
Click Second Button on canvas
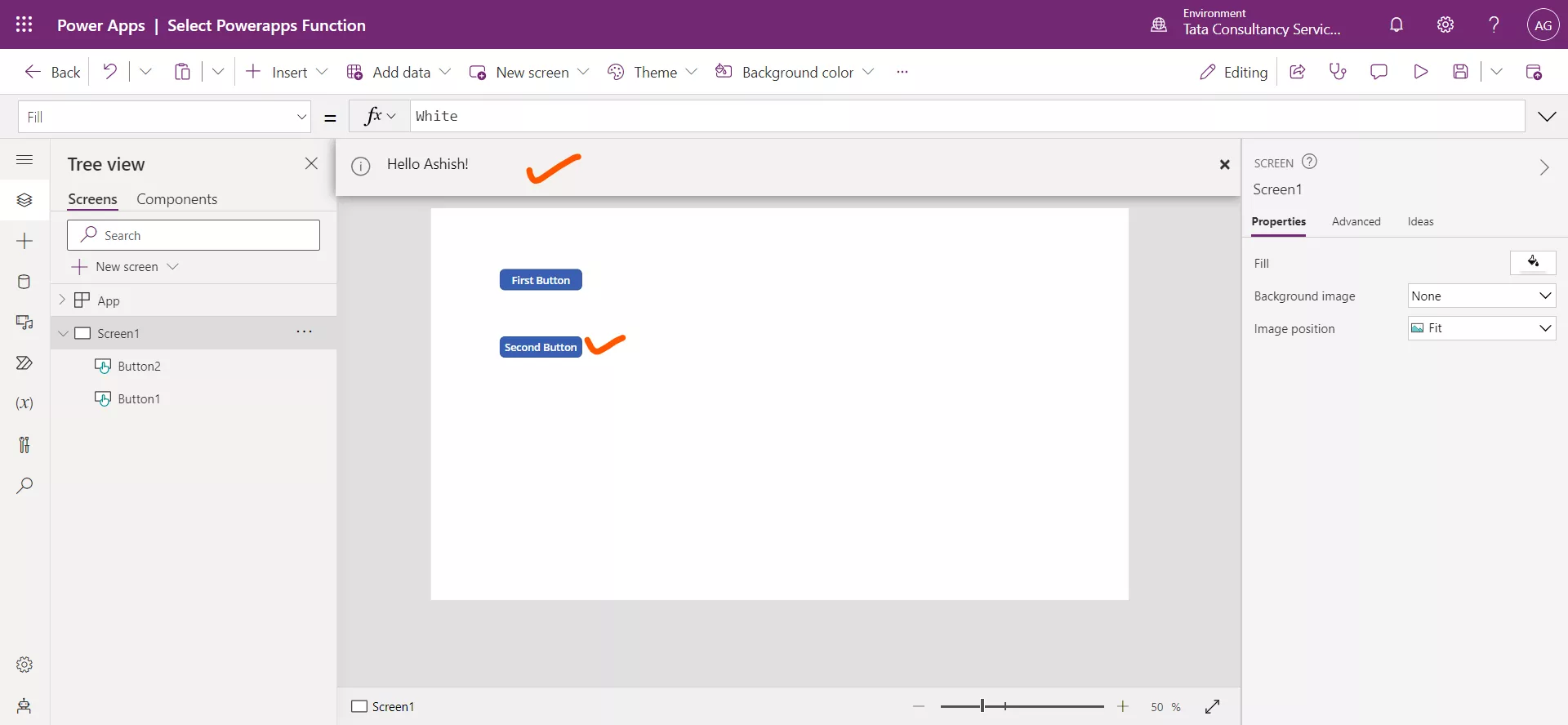(541, 347)
